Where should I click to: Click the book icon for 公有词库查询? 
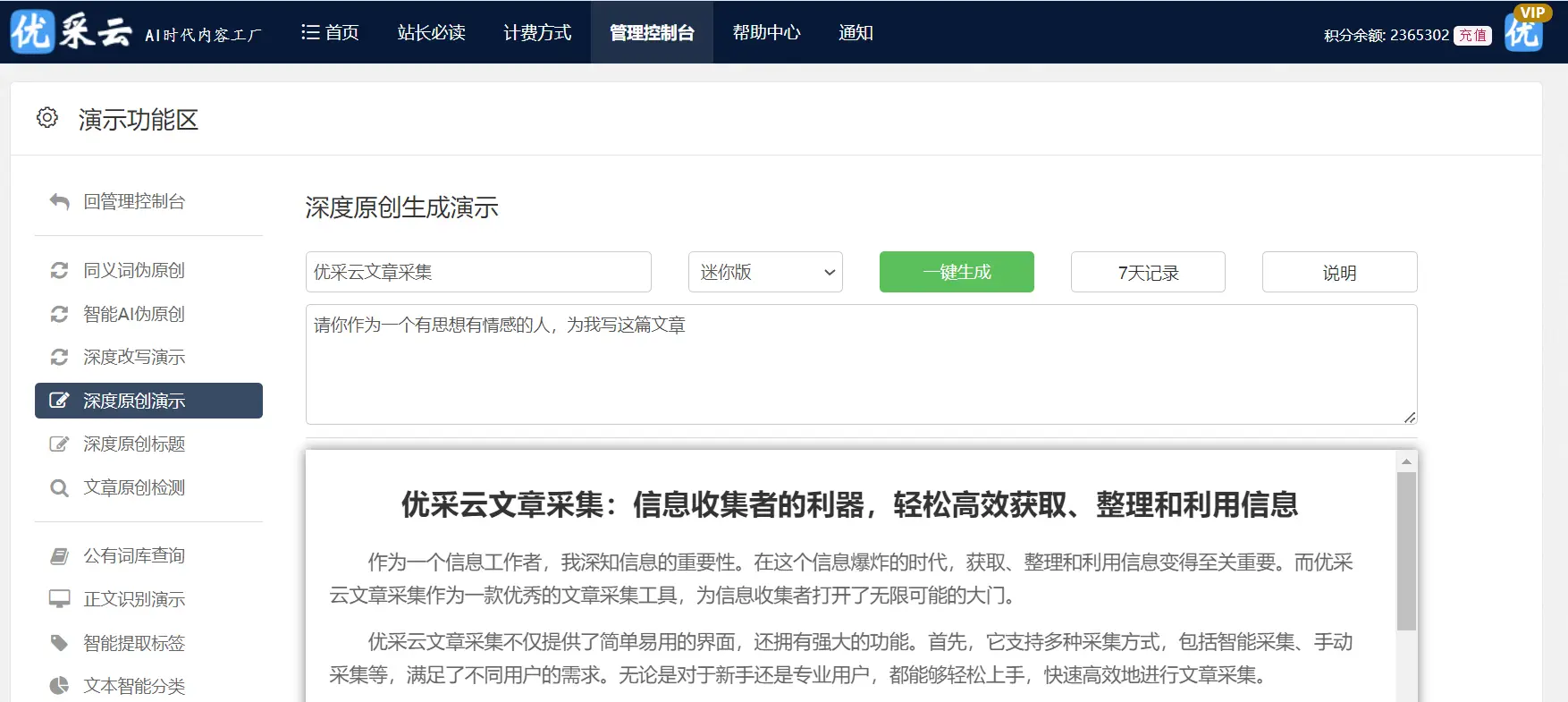59,556
